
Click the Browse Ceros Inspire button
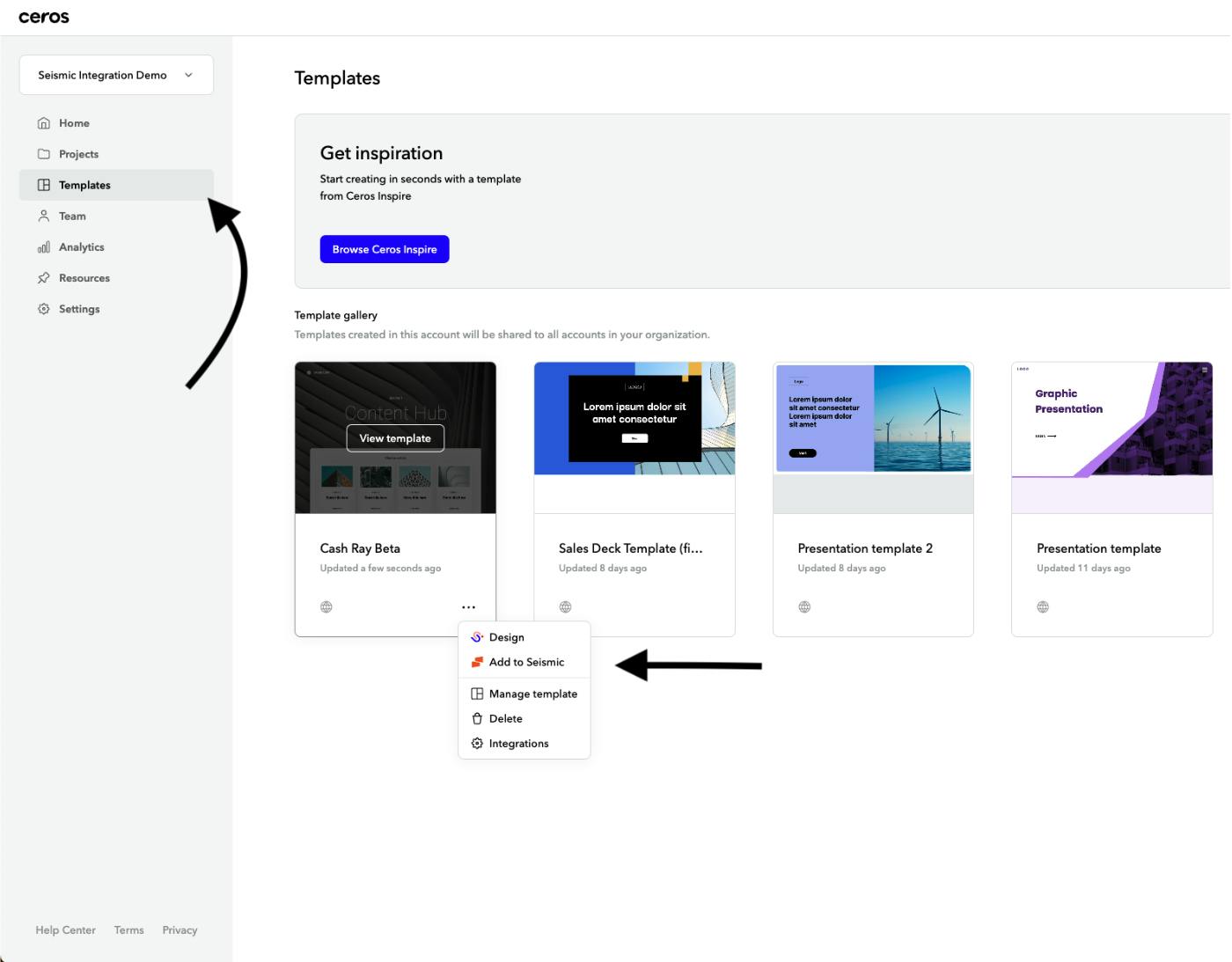385,249
